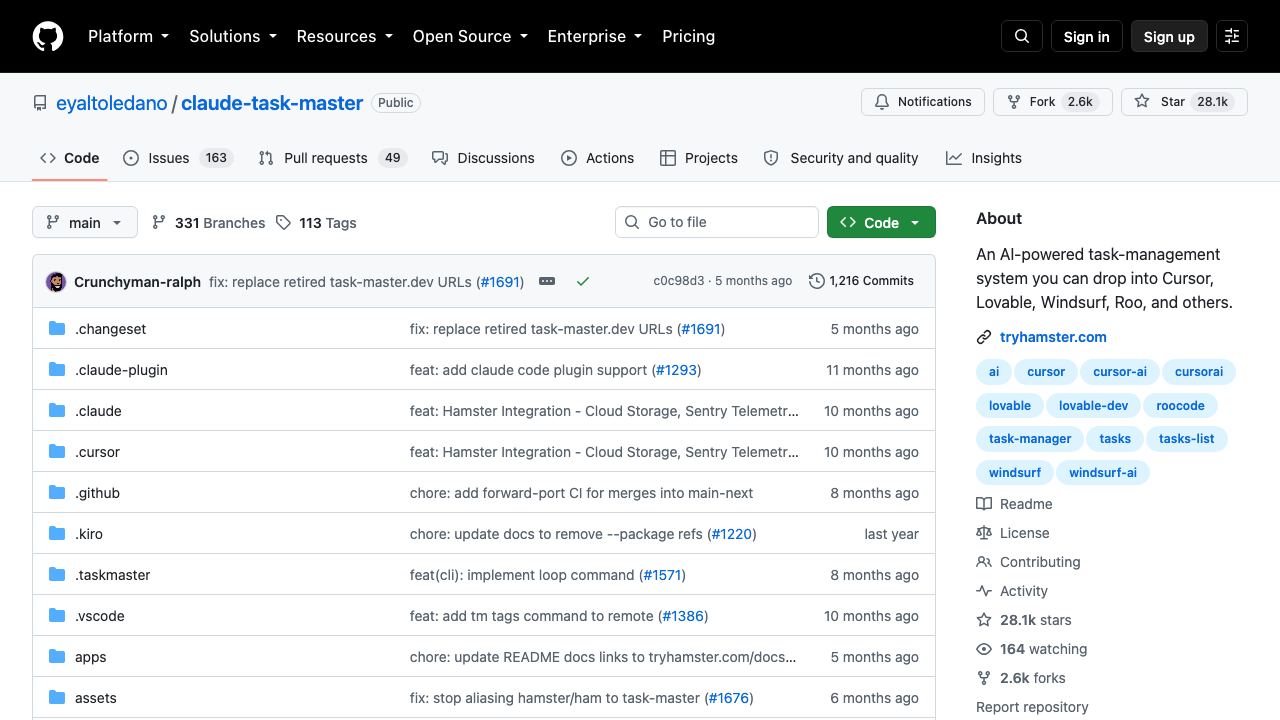Expand the Platform menu
The height and width of the screenshot is (720, 1280).
(128, 36)
